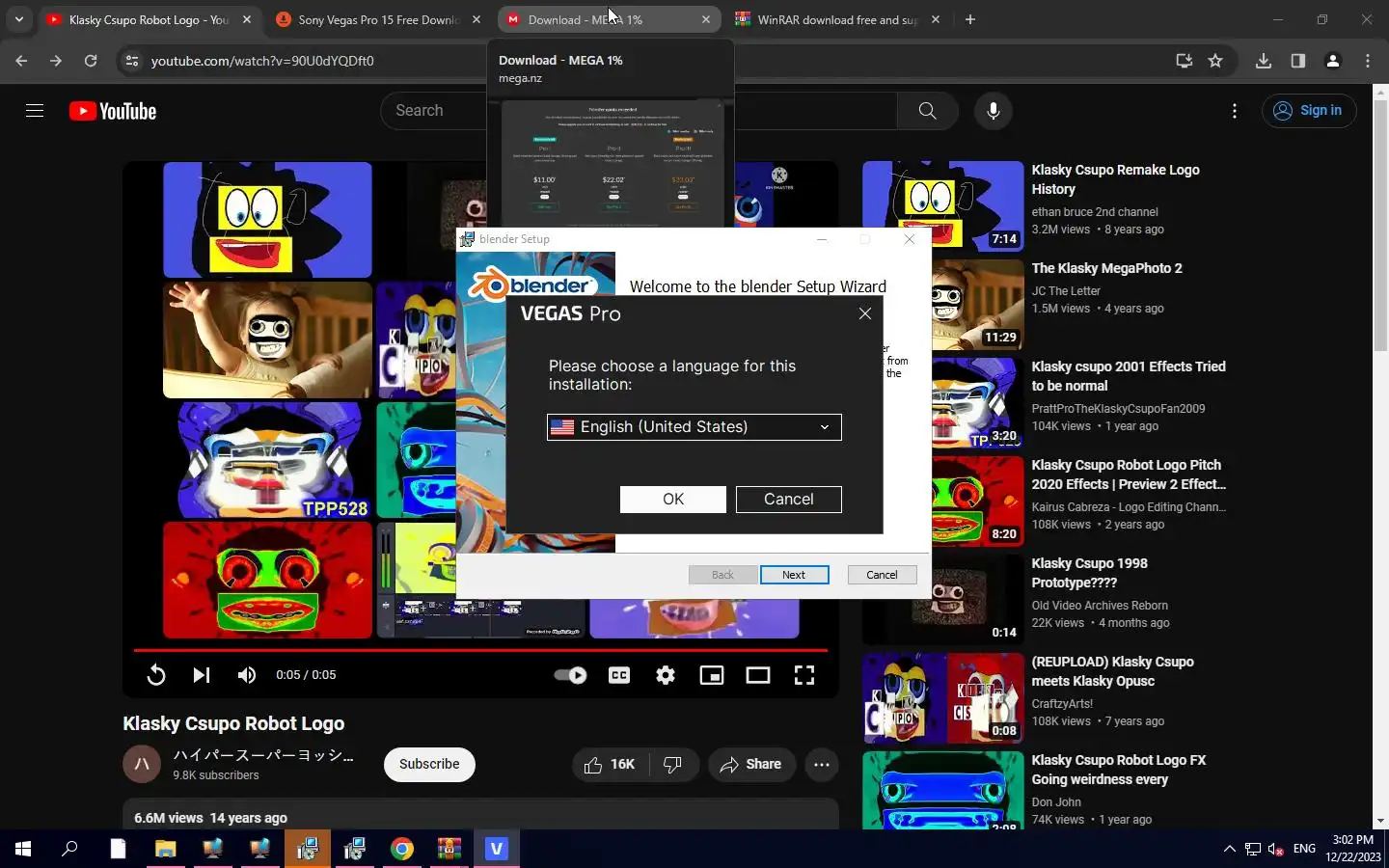Open Chrome downloads tray icon
This screenshot has width=1389, height=868.
tap(1264, 61)
